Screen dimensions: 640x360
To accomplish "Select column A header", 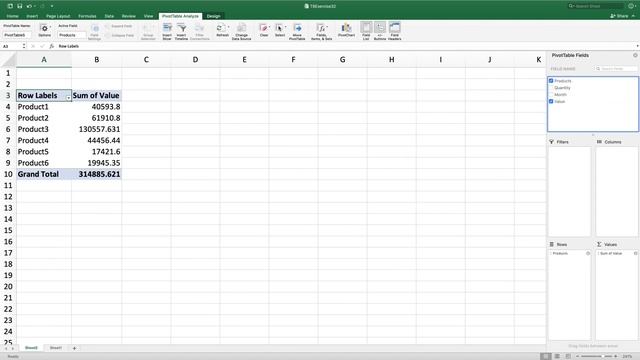I will 44,60.
